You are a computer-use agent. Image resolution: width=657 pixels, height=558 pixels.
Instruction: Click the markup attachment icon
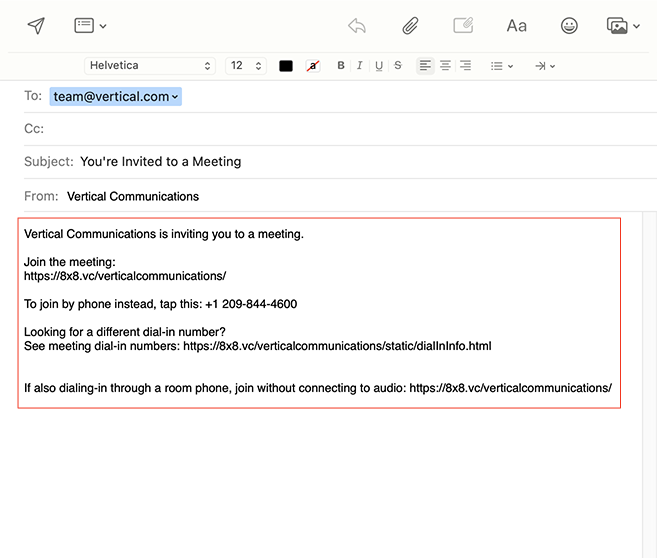(463, 26)
